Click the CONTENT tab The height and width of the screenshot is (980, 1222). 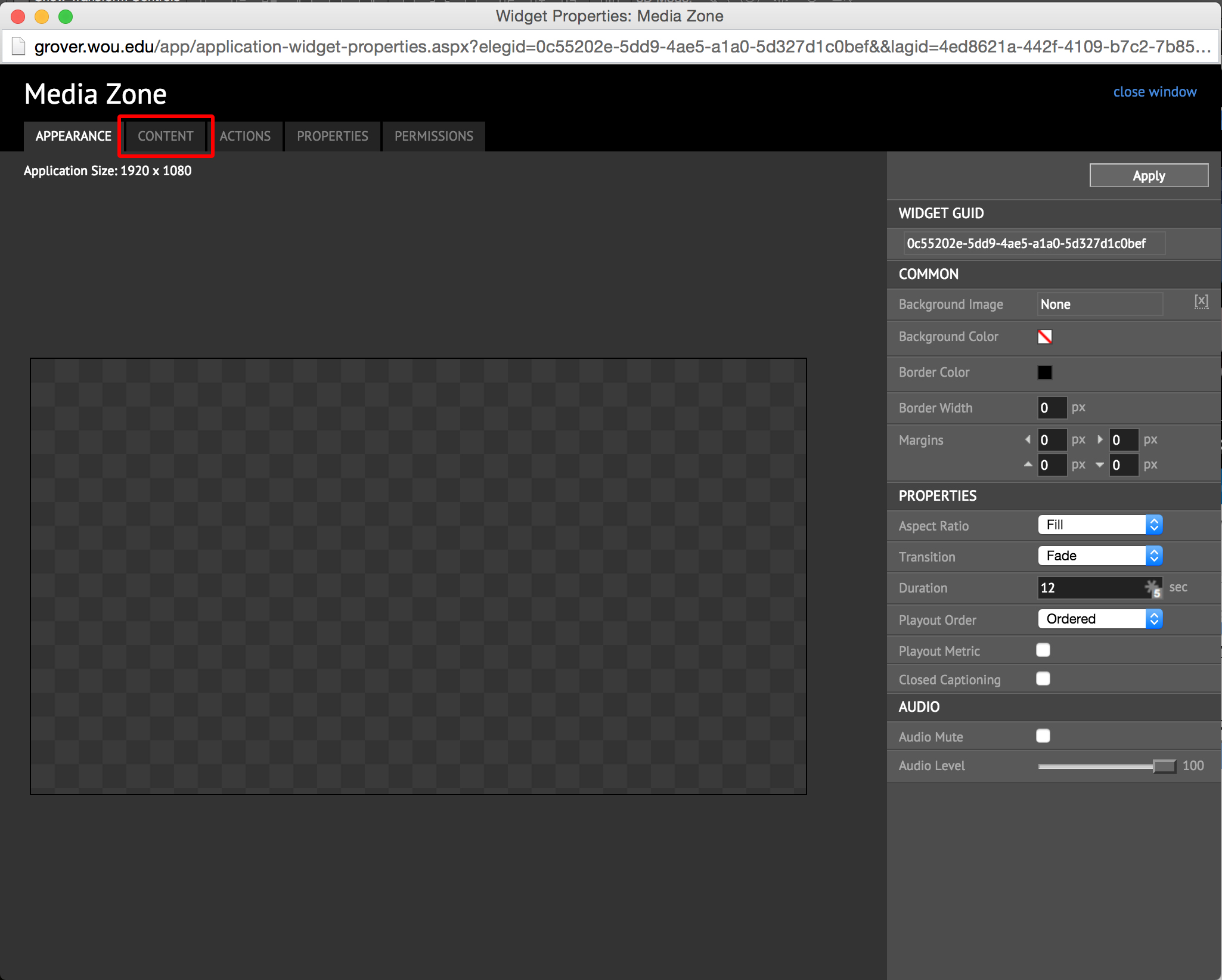click(x=166, y=135)
